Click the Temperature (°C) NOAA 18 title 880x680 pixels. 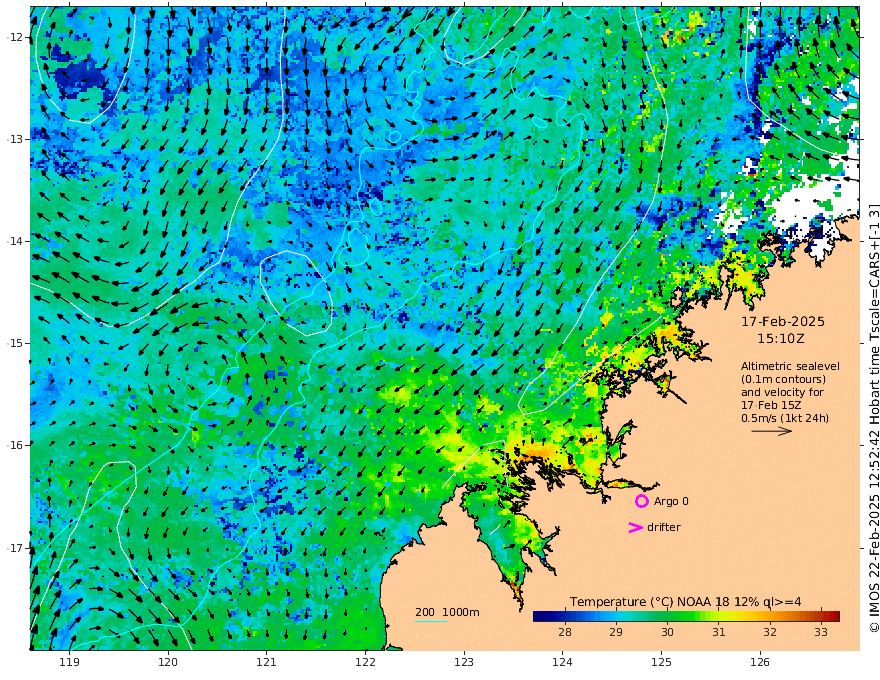[x=685, y=602]
